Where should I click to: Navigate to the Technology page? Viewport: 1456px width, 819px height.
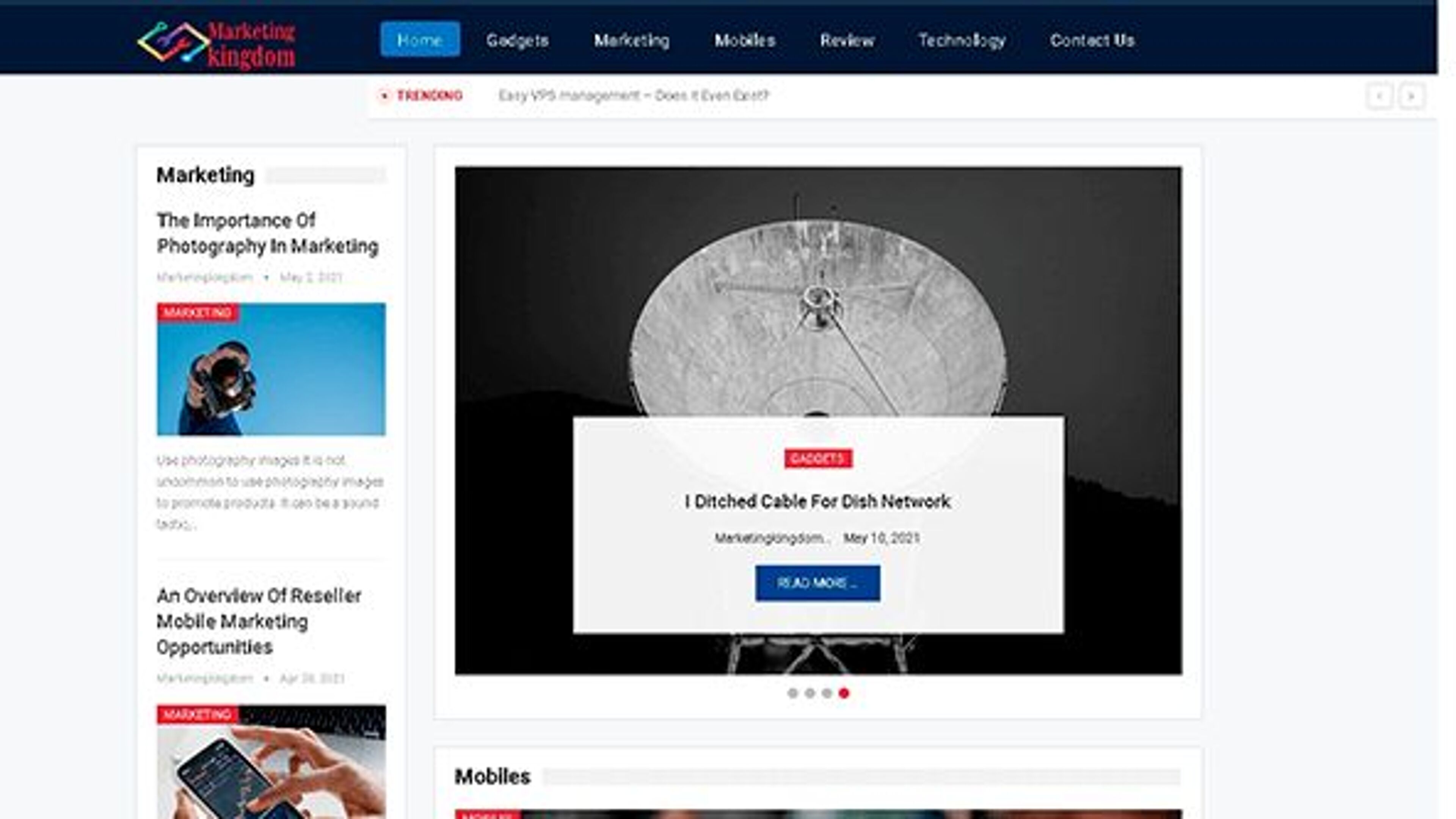click(962, 40)
